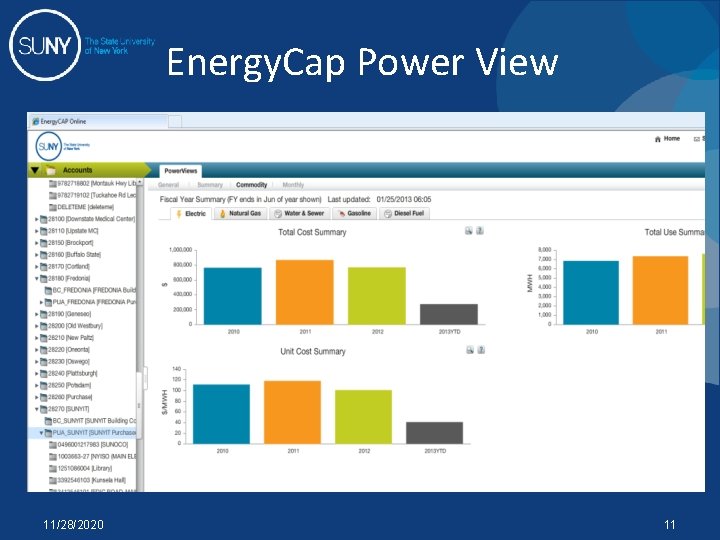The image size is (720, 540).
Task: Click the Unit Cost Summary chart title
Action: (313, 352)
